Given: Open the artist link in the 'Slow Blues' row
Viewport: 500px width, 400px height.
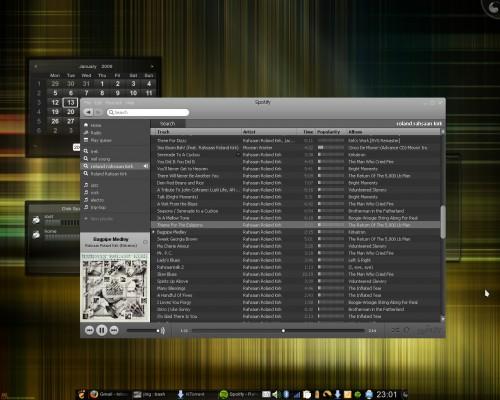Looking at the screenshot, I should coord(262,274).
